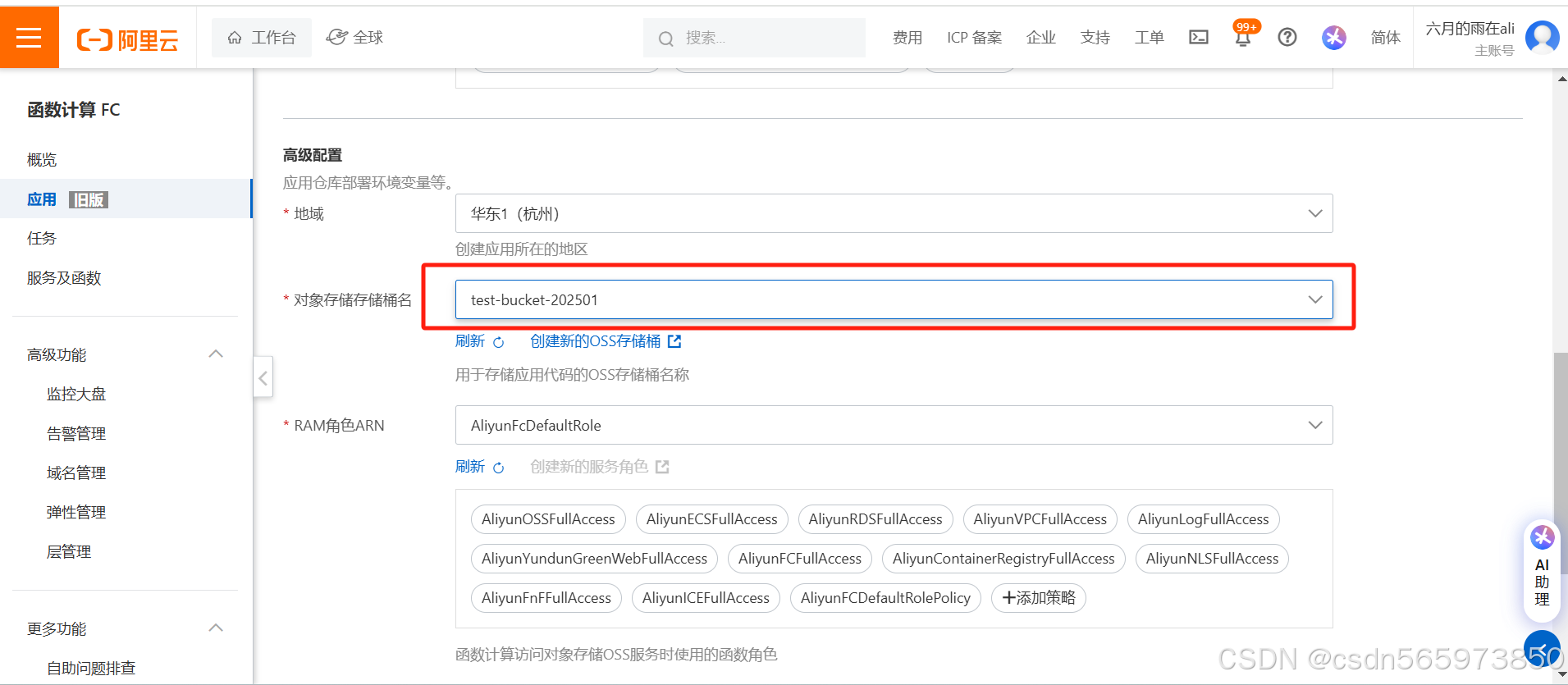Click the home icon in 工作台 button
The width and height of the screenshot is (1568, 685).
235,38
